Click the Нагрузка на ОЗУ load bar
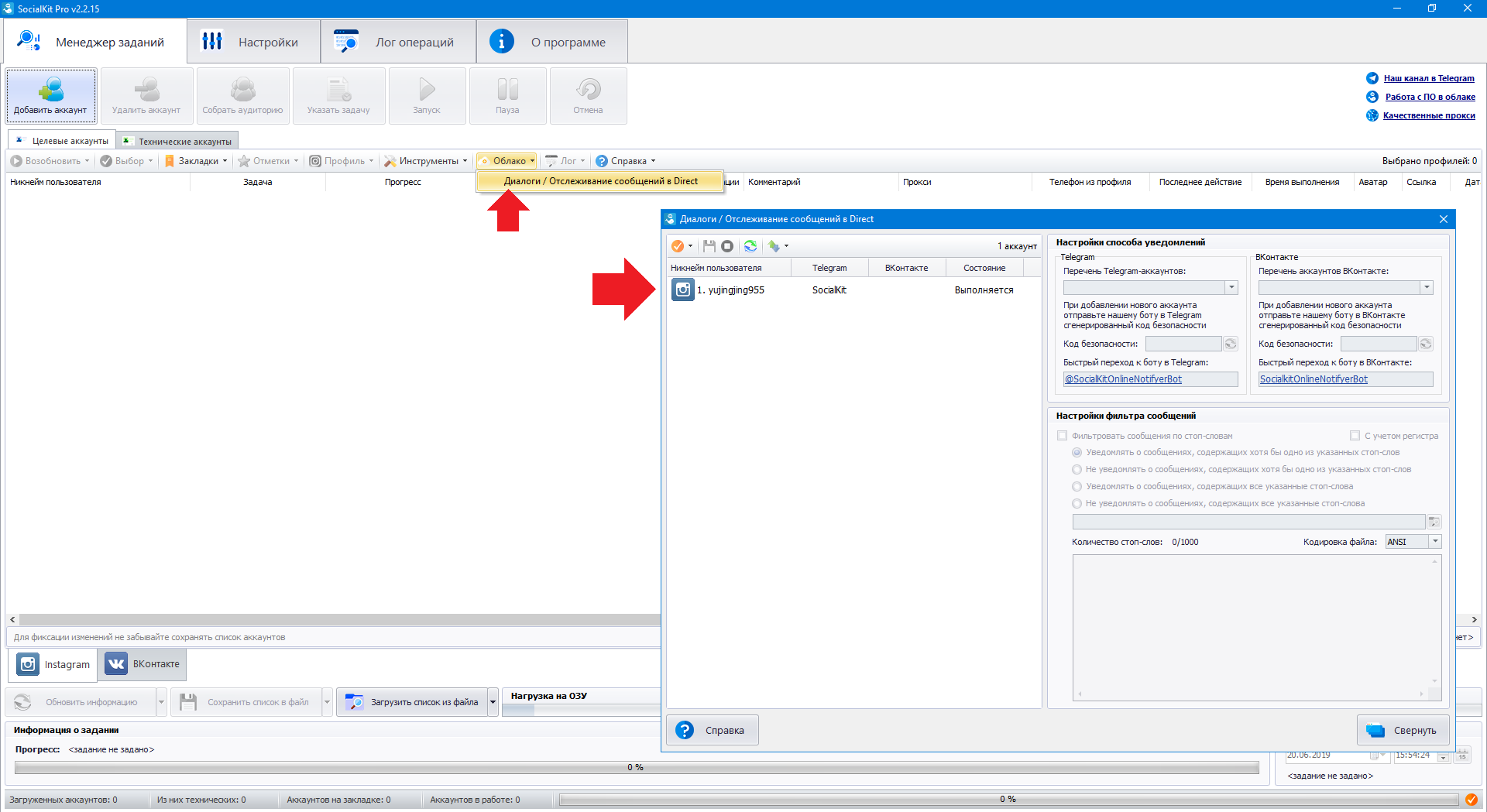This screenshot has height=812, width=1487. coord(581,710)
